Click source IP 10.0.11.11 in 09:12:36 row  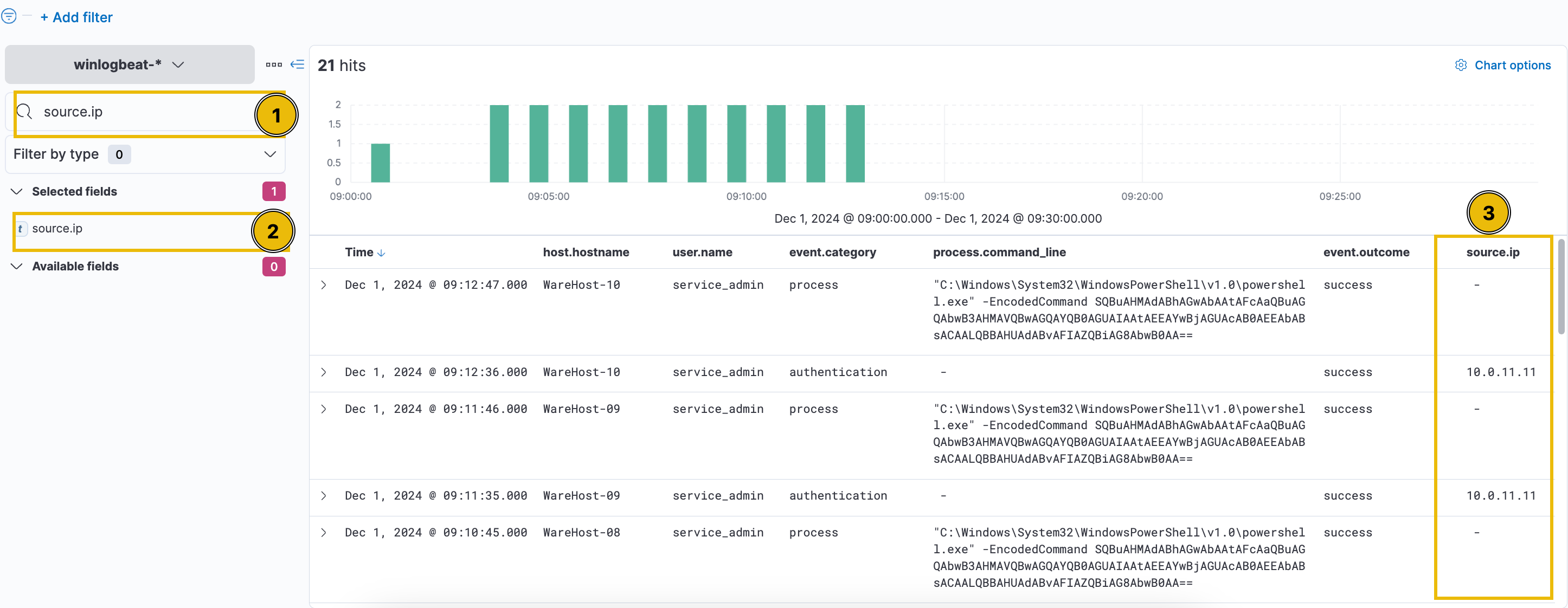click(x=1500, y=372)
